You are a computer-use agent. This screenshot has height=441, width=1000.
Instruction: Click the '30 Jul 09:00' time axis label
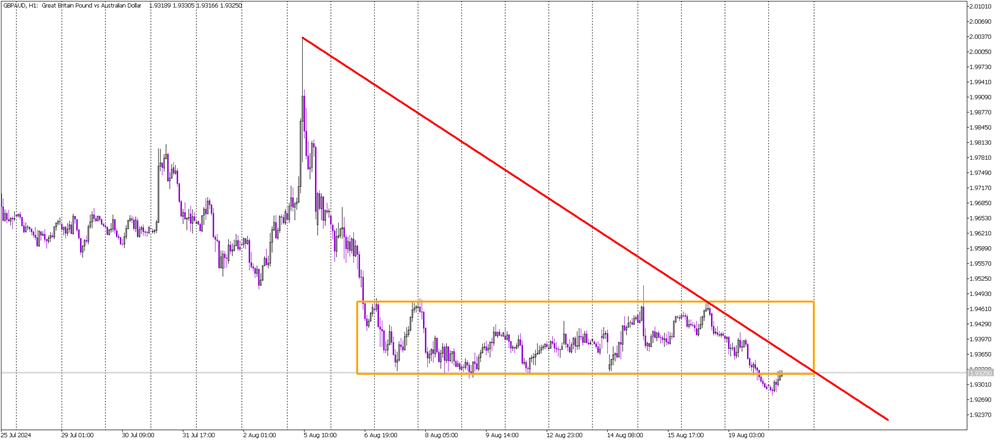pos(138,436)
